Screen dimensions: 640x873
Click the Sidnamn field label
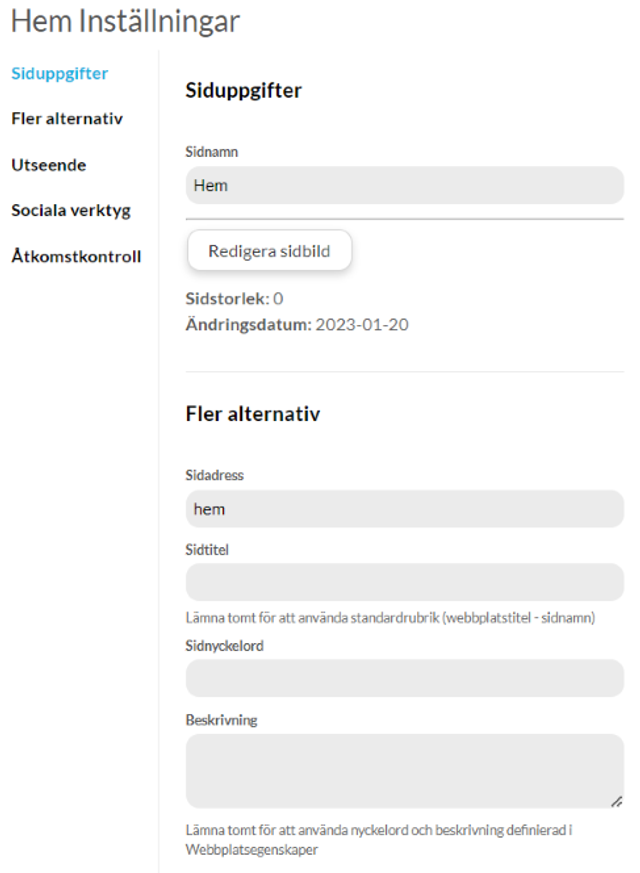(x=211, y=152)
